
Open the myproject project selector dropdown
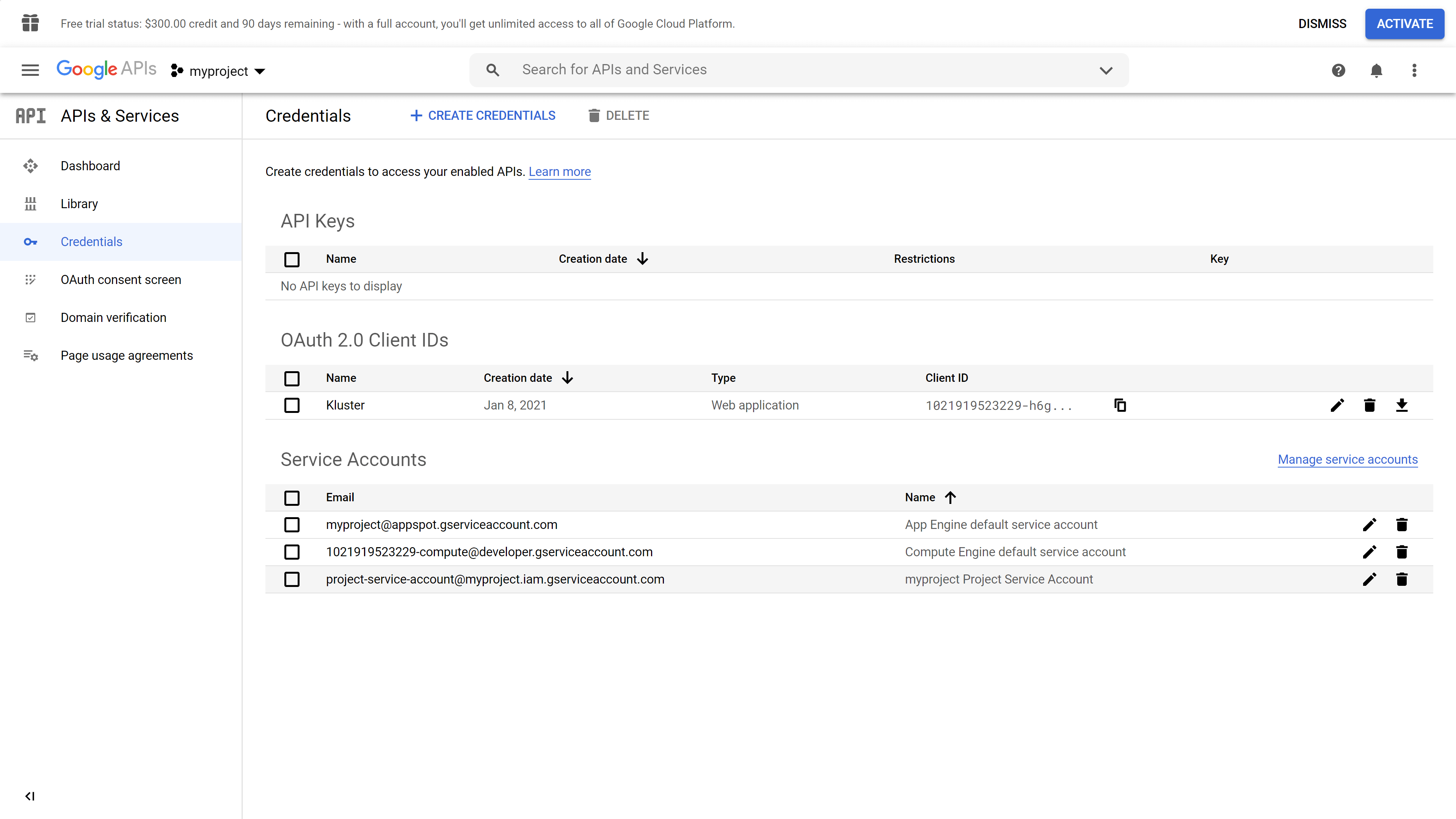[x=218, y=71]
